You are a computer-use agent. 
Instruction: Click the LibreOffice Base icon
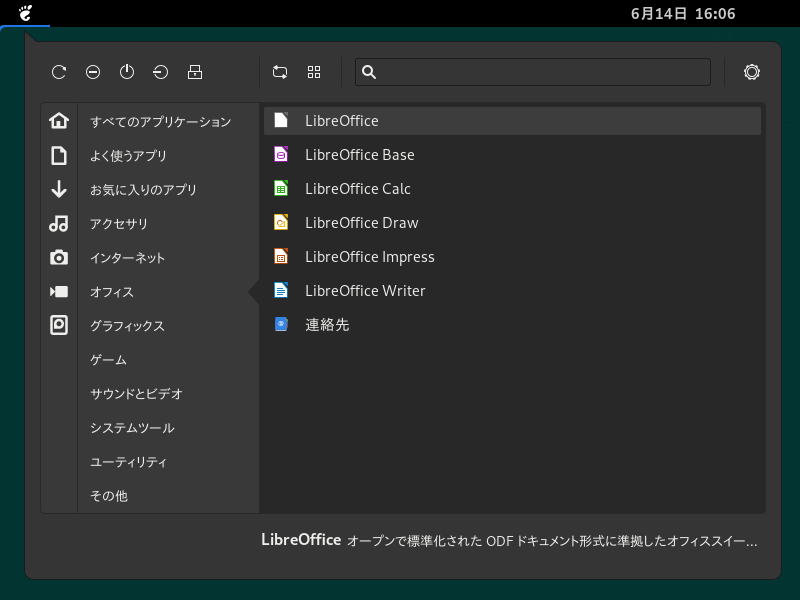pos(281,155)
